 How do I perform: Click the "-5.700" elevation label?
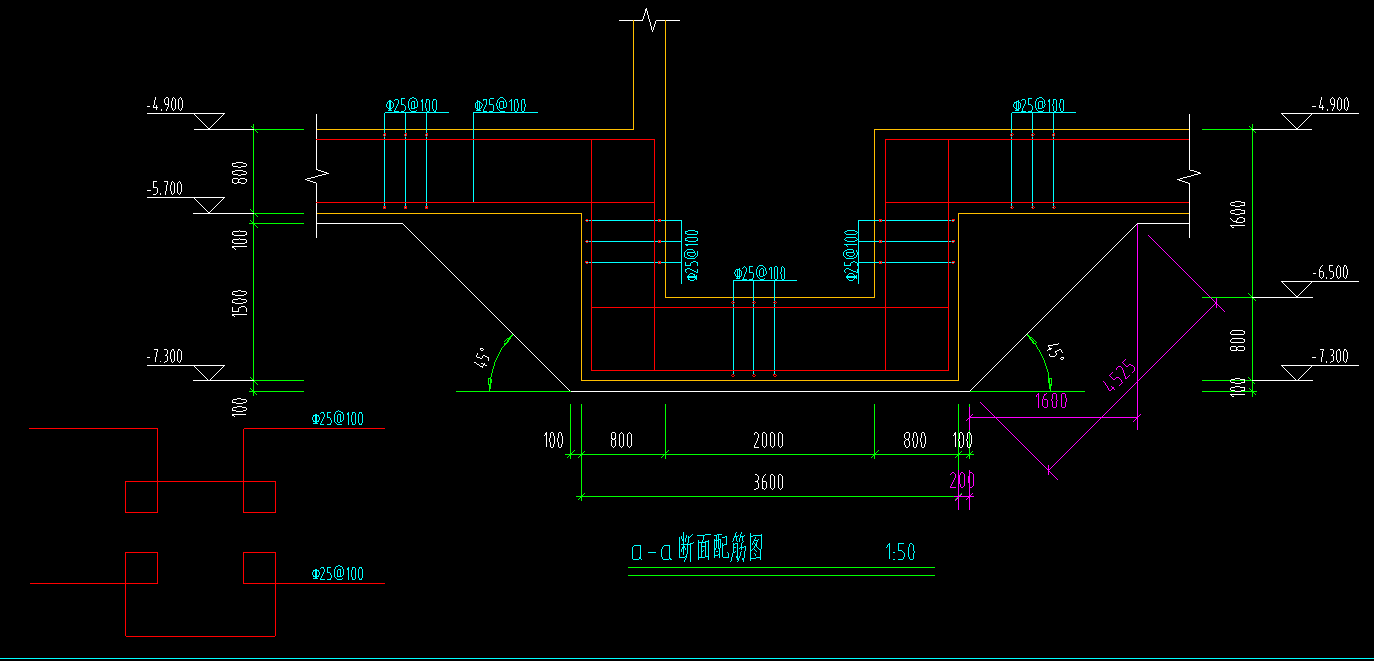(x=165, y=188)
